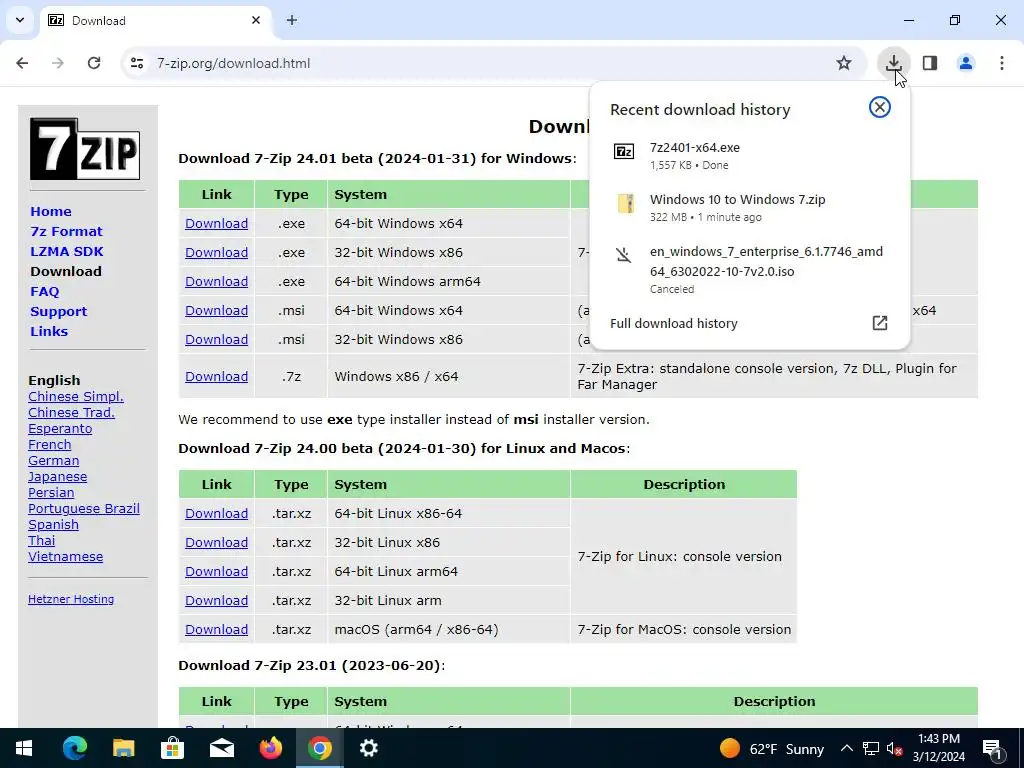
Task: Open the Windows Start menu
Action: [24, 748]
